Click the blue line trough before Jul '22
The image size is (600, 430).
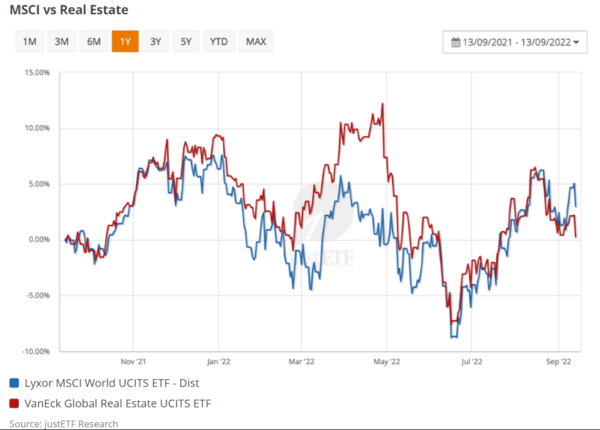point(454,337)
